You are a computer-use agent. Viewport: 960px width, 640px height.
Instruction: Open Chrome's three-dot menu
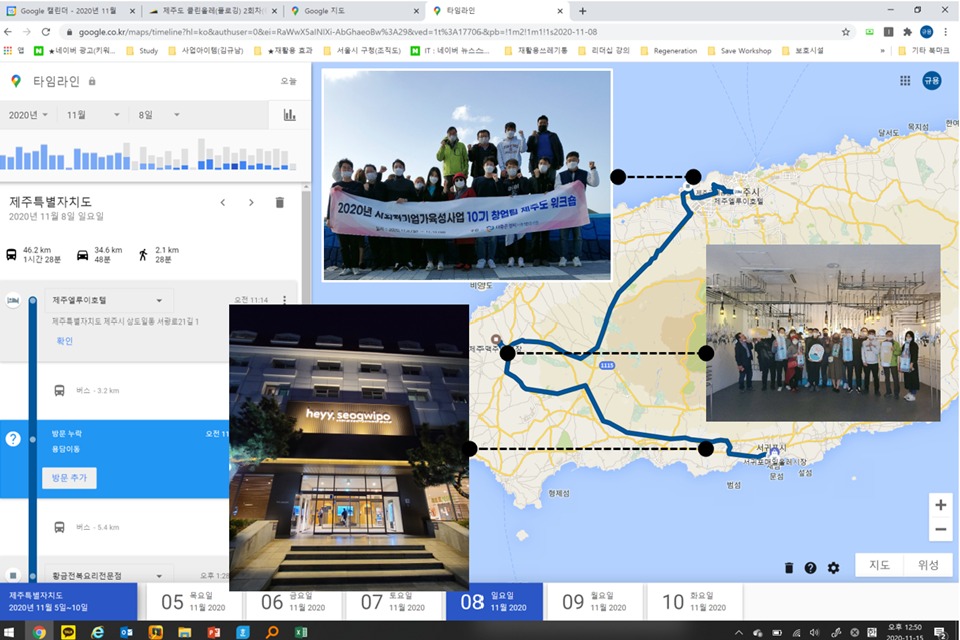[x=945, y=32]
